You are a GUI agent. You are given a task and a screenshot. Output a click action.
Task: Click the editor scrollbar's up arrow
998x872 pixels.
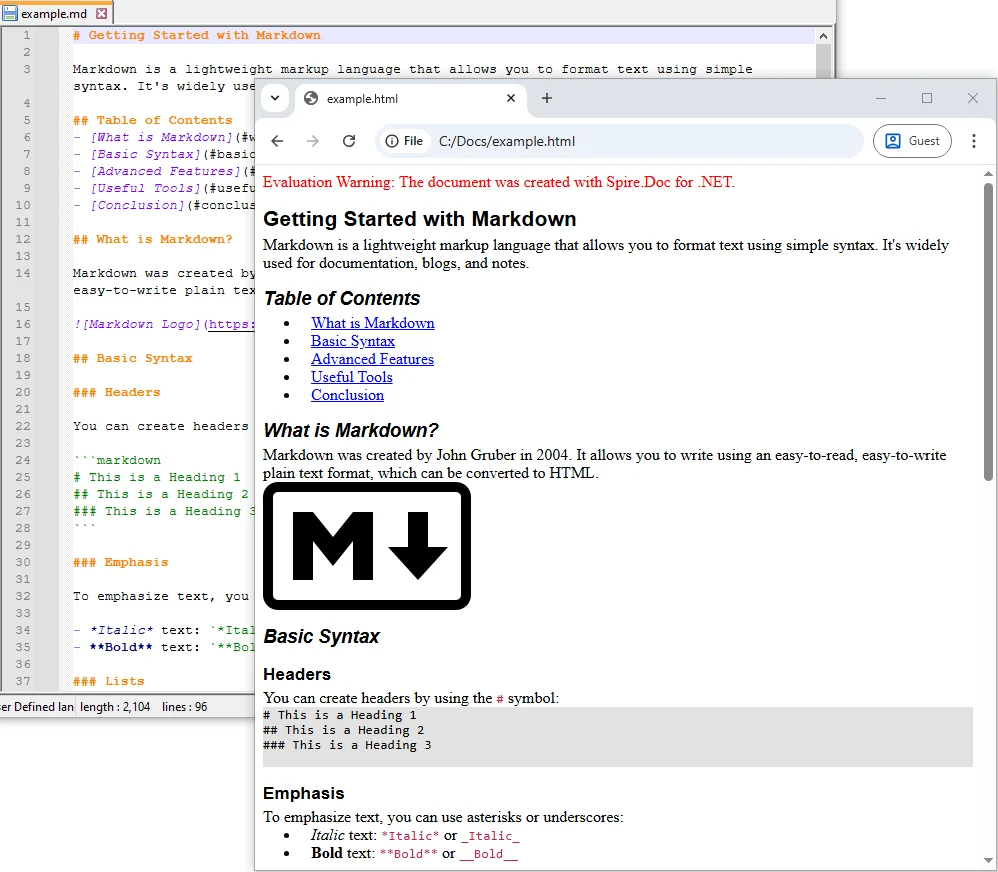click(823, 34)
